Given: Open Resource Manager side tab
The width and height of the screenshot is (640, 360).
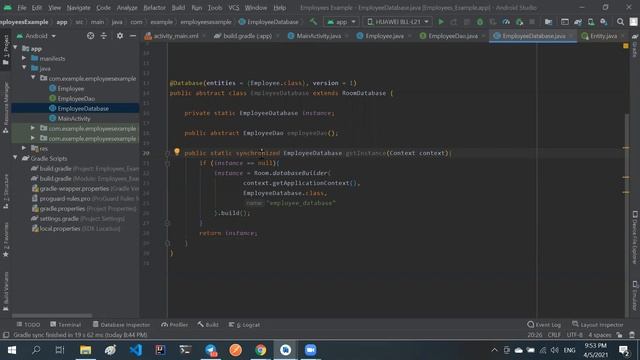Looking at the screenshot, I should coord(6,107).
